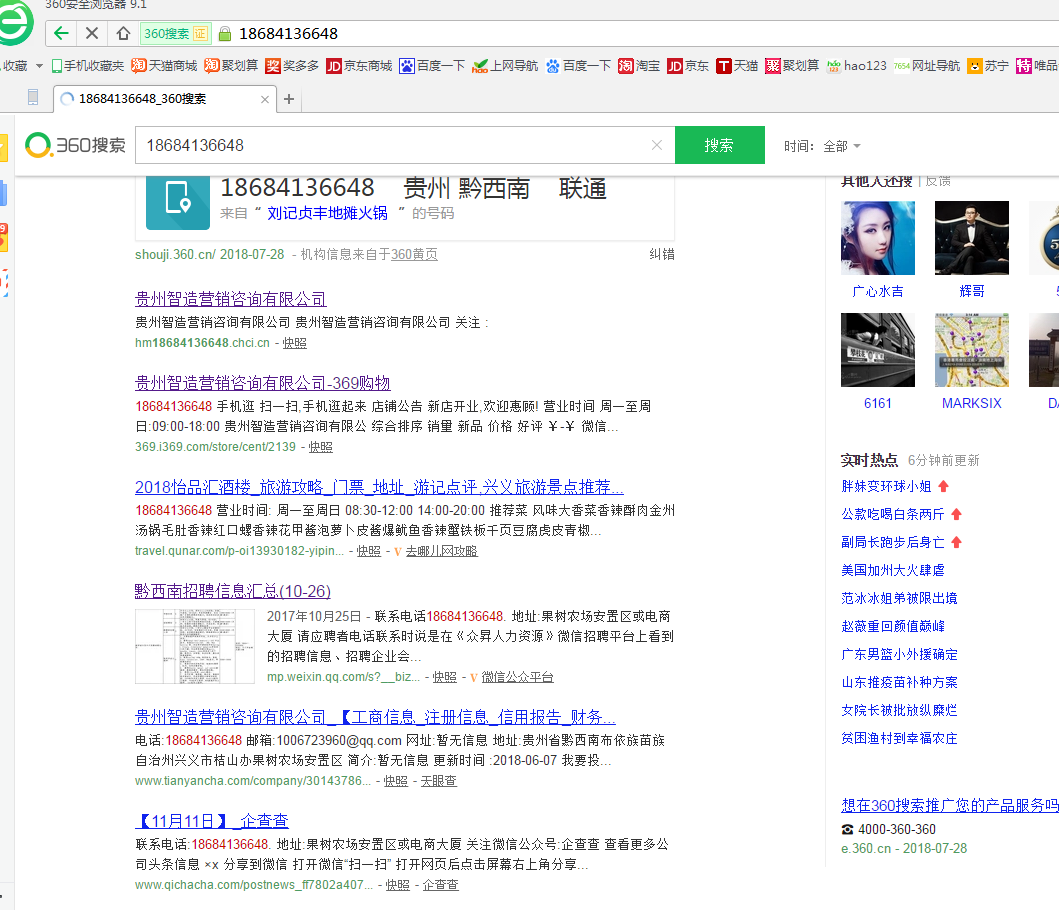Open the 黔西南招聘信息汇总(10-26) result link
This screenshot has width=1059, height=910.
232,591
